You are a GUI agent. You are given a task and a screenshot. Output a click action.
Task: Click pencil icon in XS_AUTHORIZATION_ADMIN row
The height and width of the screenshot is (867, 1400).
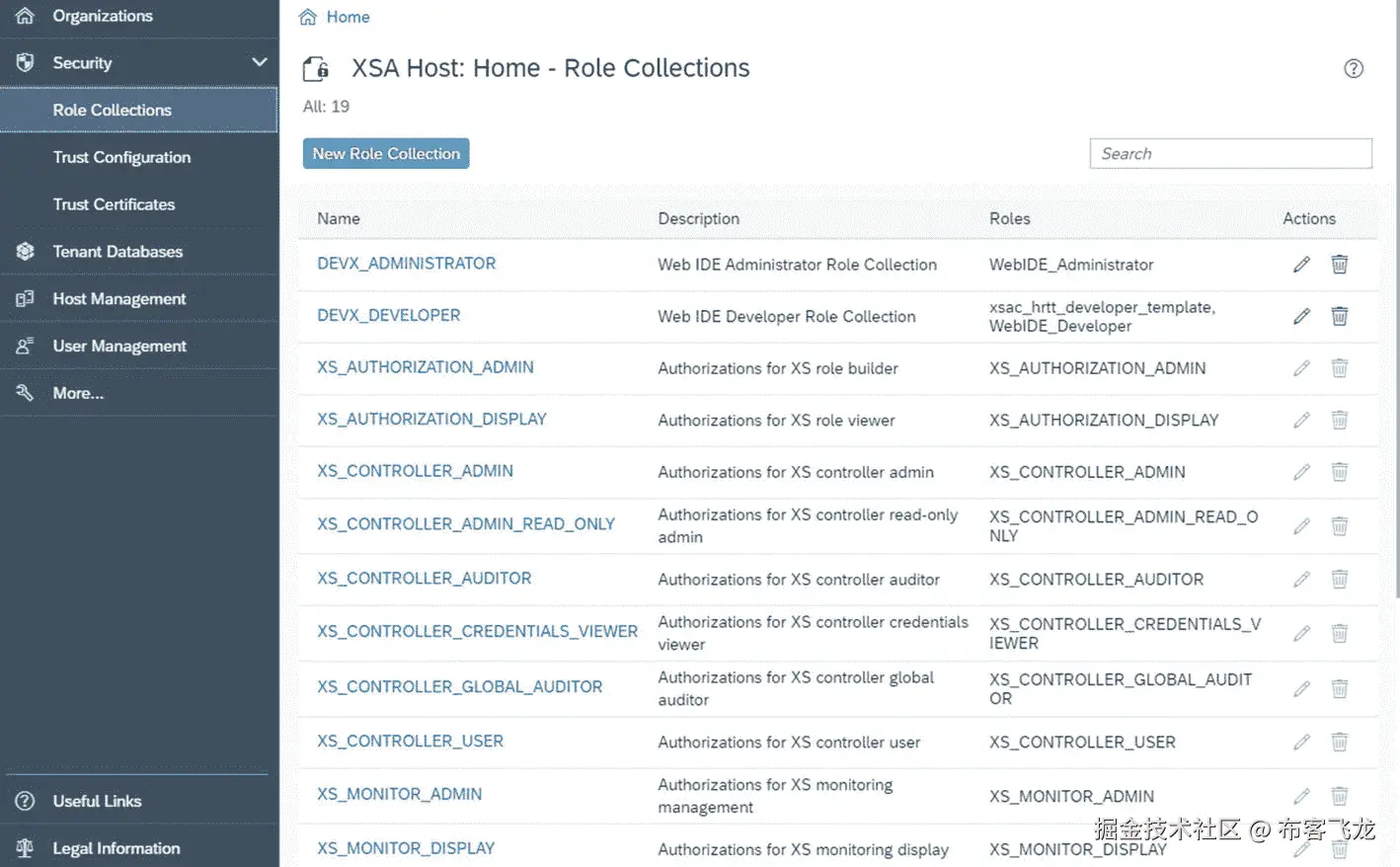[x=1301, y=368]
